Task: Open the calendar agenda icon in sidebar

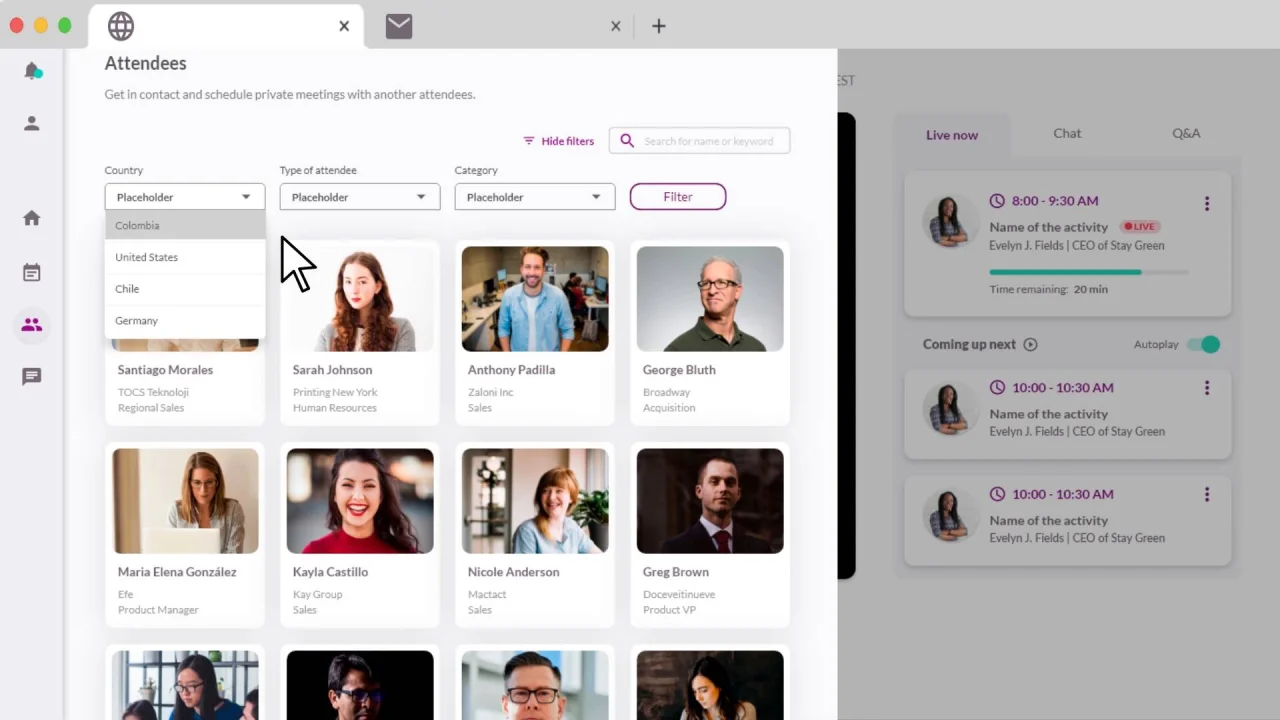Action: pos(32,272)
